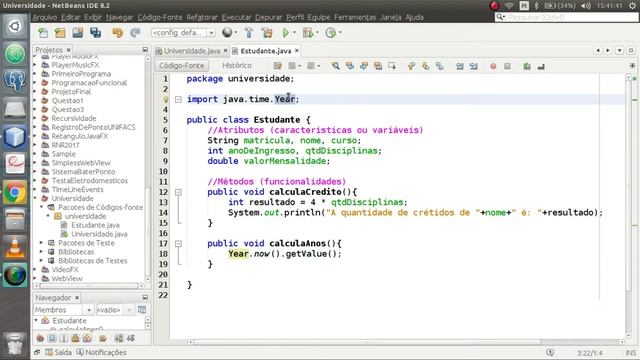The image size is (640, 360).
Task: Collapse the Universidade project node
Action: [x=35, y=198]
